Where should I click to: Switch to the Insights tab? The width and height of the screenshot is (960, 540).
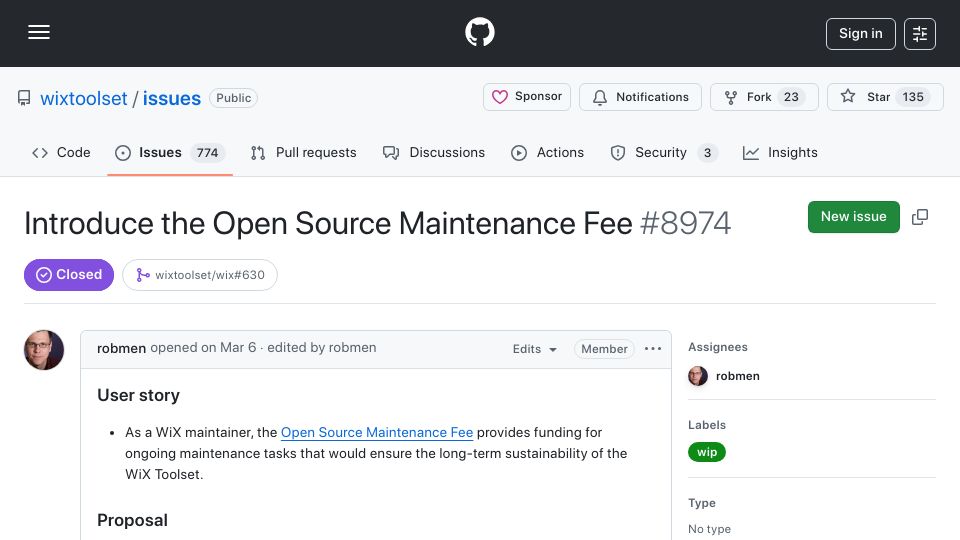[x=780, y=152]
